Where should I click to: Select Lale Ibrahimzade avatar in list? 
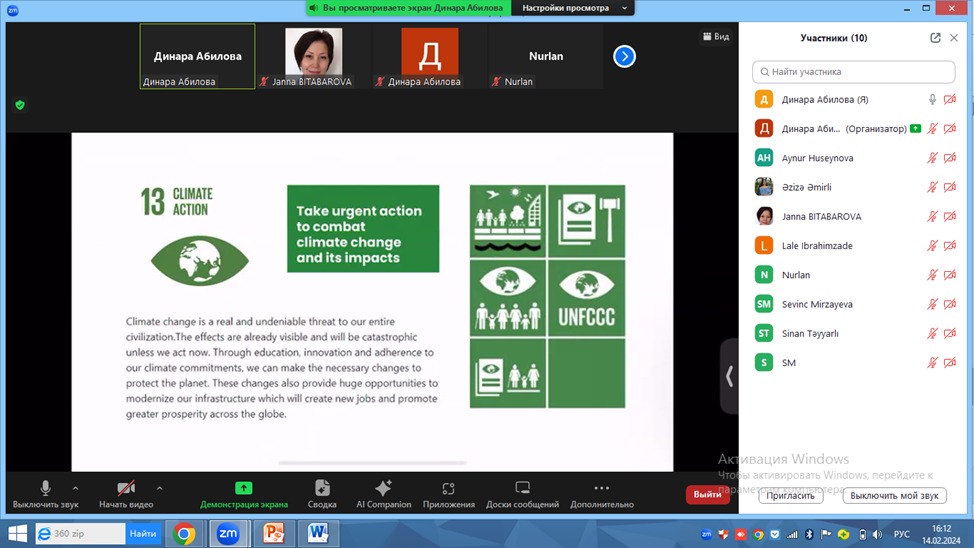coord(763,245)
